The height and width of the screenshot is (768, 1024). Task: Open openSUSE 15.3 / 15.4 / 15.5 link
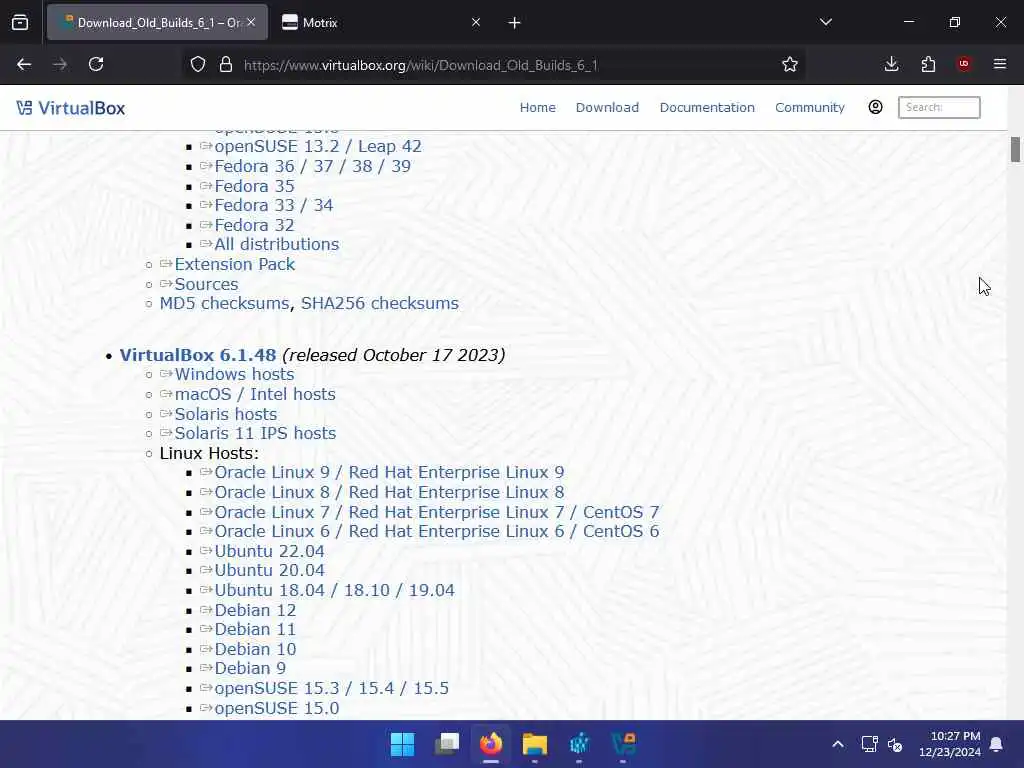click(x=332, y=688)
